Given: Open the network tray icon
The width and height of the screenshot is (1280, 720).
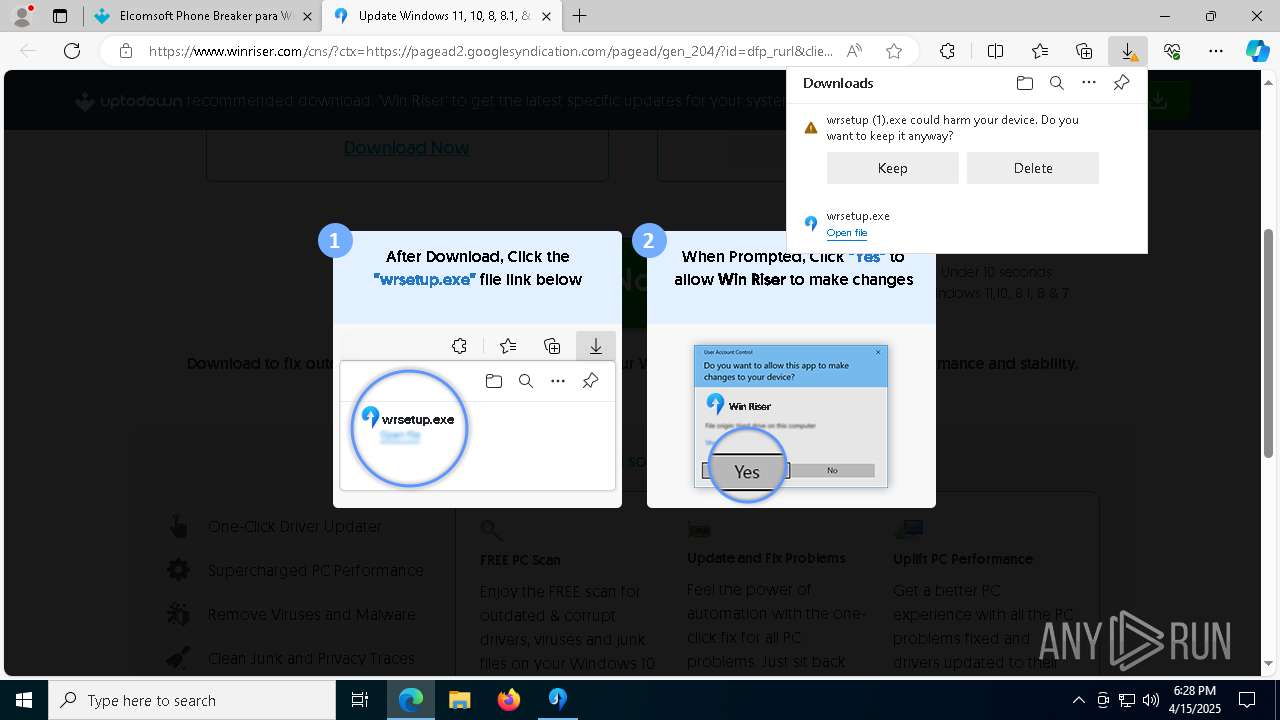Looking at the screenshot, I should pyautogui.click(x=1127, y=700).
